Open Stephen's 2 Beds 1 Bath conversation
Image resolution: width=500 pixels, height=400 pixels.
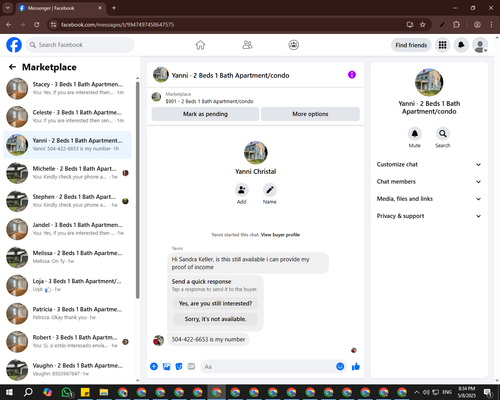[x=67, y=201]
